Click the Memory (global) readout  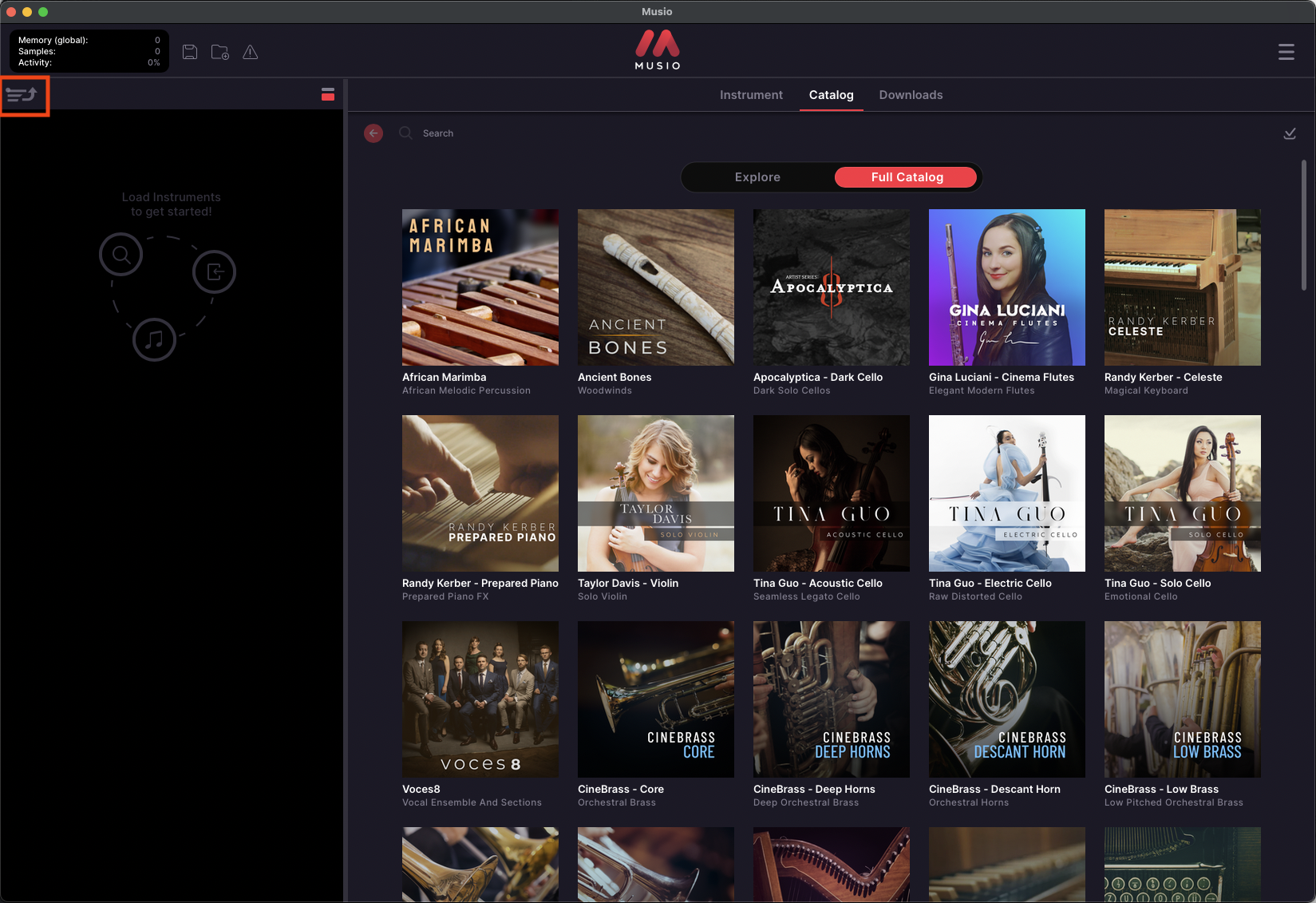(89, 40)
